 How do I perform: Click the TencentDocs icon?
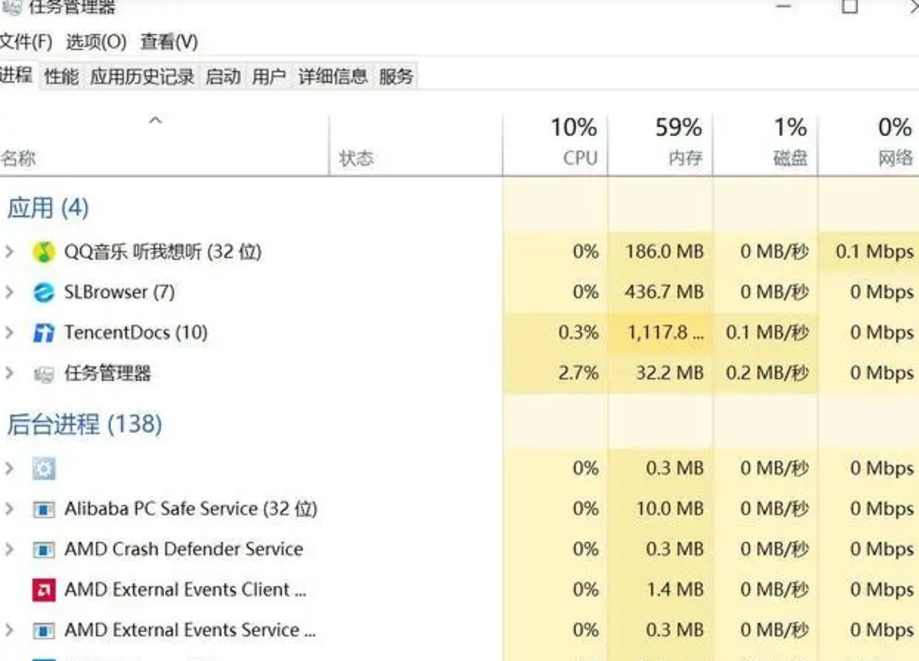point(43,333)
